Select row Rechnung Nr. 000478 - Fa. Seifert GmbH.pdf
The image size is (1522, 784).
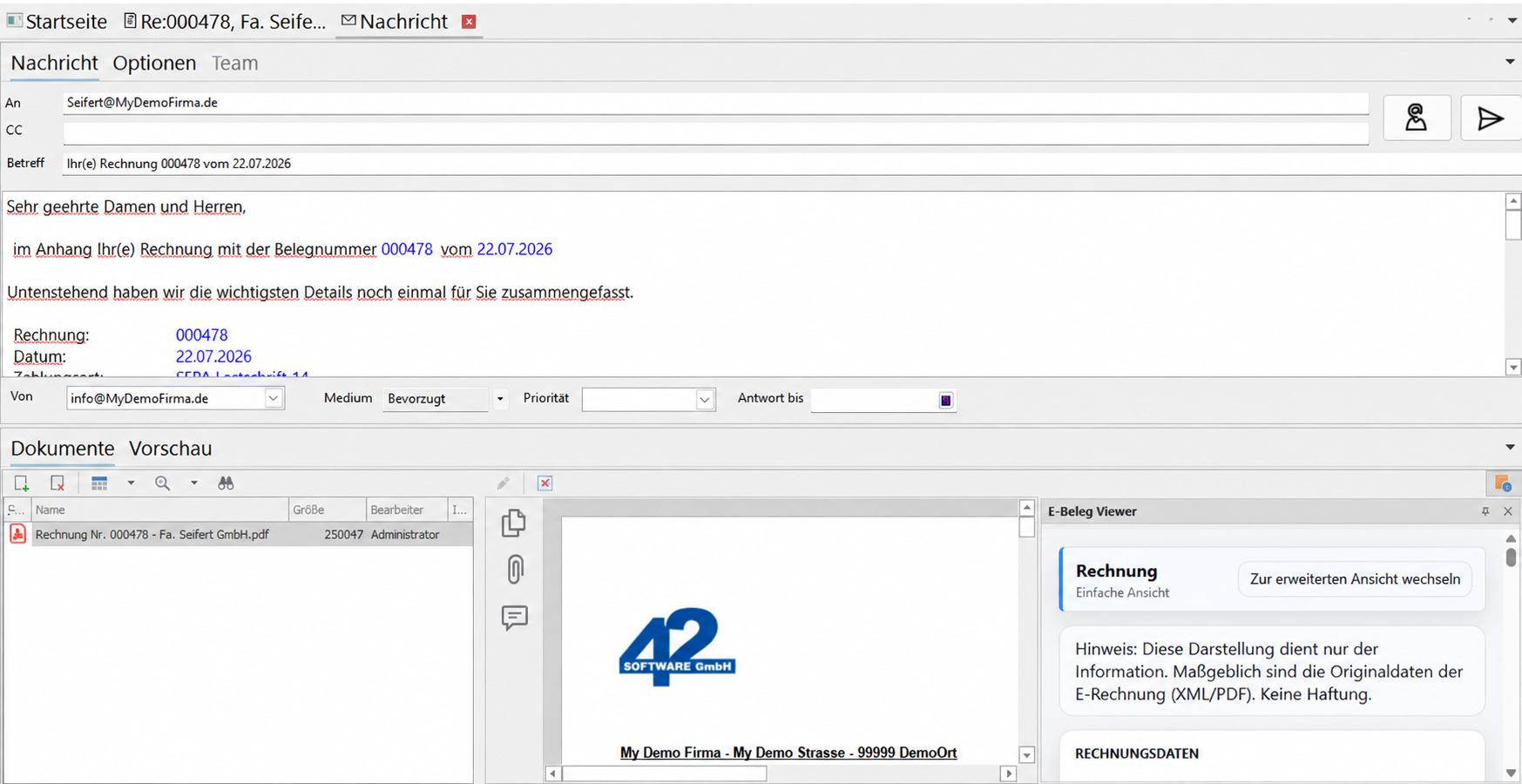pyautogui.click(x=238, y=534)
